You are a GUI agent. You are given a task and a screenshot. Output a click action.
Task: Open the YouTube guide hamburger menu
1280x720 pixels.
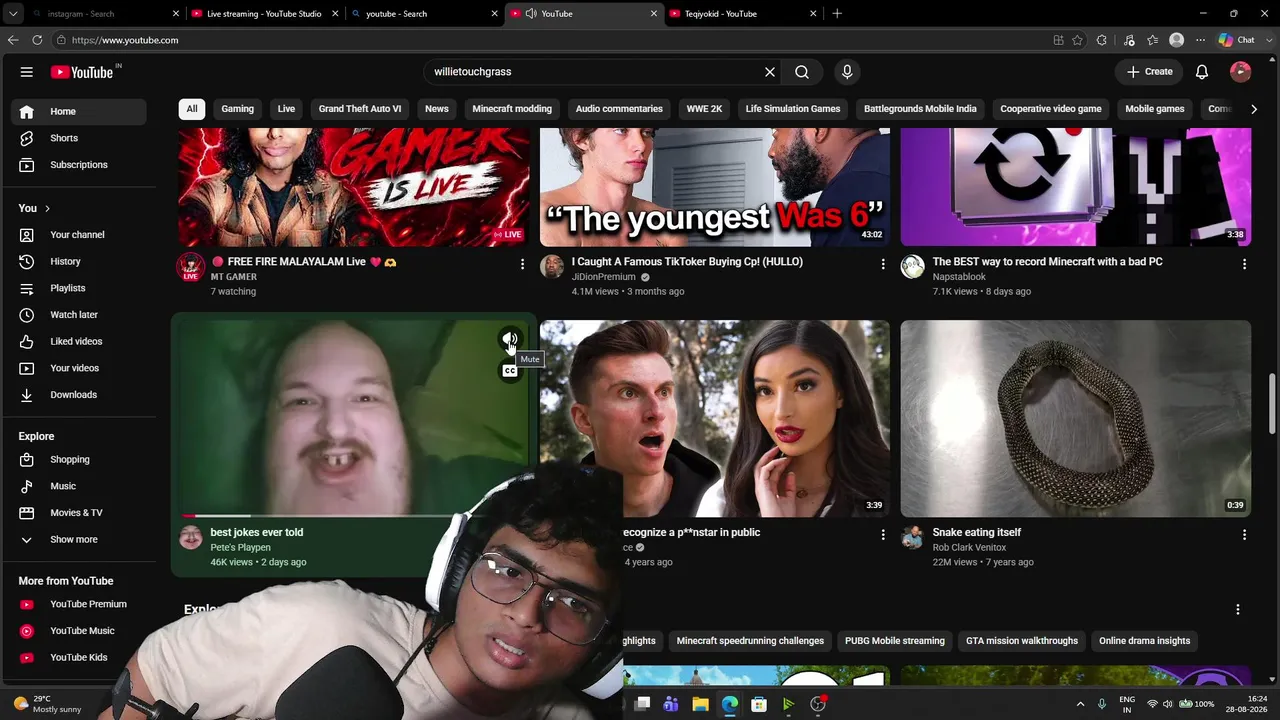click(x=27, y=72)
